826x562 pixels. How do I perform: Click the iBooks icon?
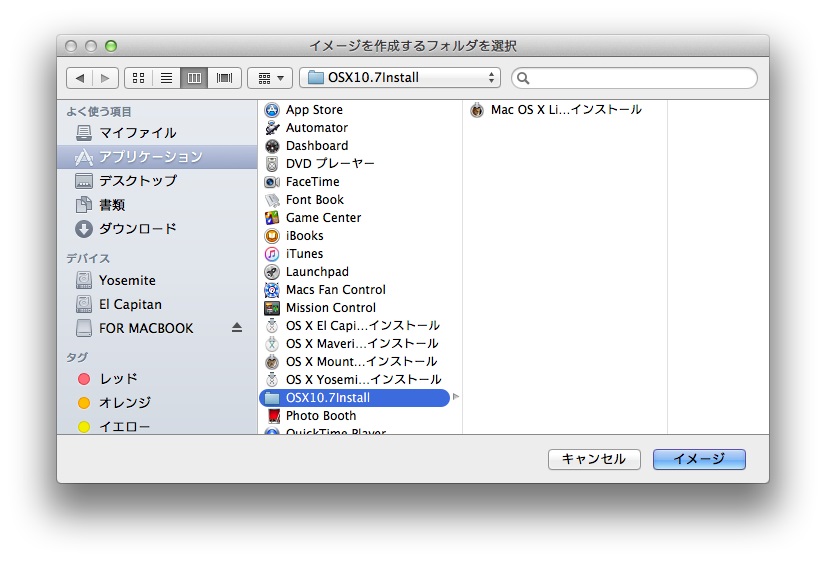272,236
